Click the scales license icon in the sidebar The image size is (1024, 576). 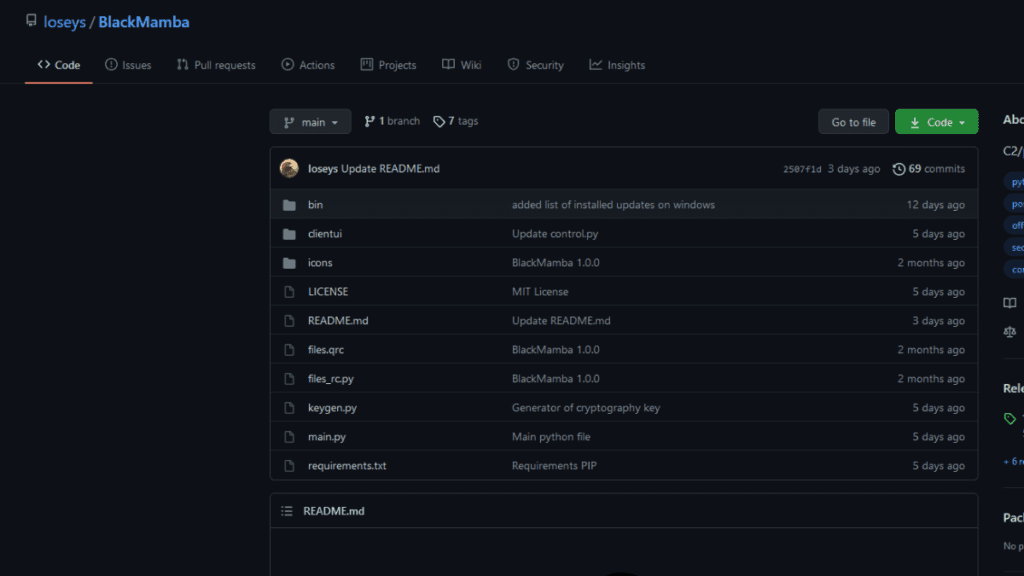click(x=1010, y=332)
